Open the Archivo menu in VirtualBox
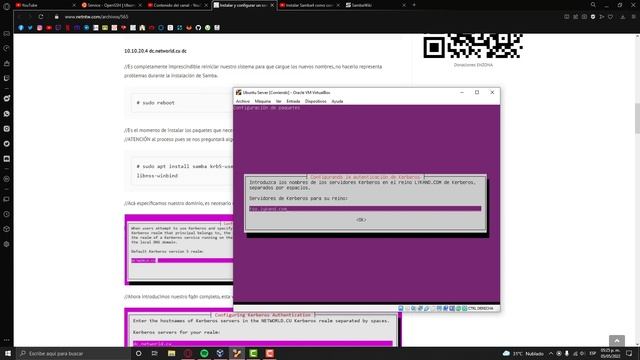 (242, 101)
